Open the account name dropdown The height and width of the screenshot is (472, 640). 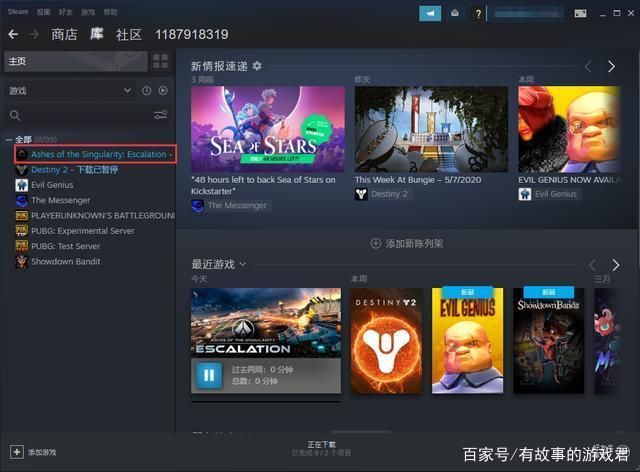(527, 13)
